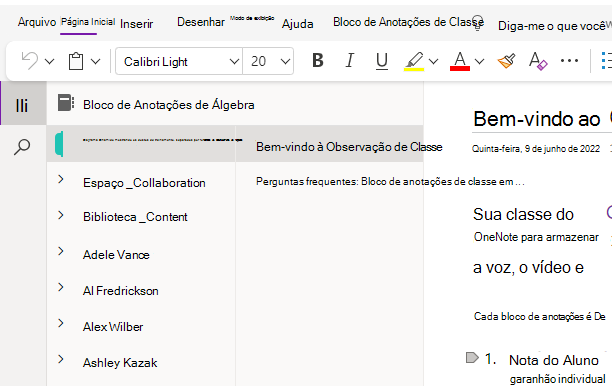Viewport: 612px width, 386px height.
Task: Expand the Ashley Kazak section group
Action: coord(61,359)
